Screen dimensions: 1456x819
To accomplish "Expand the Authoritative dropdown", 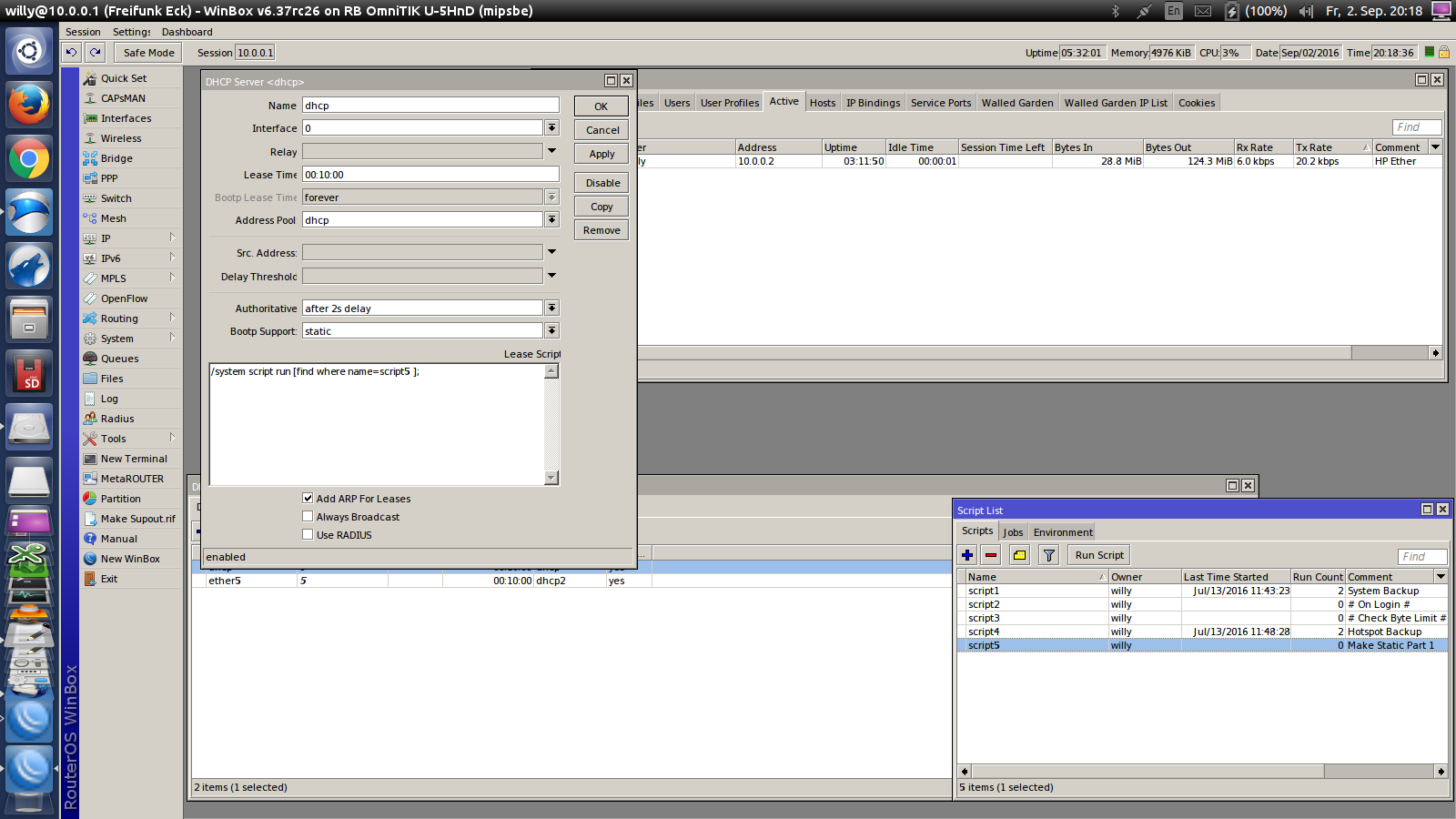I will tap(551, 308).
